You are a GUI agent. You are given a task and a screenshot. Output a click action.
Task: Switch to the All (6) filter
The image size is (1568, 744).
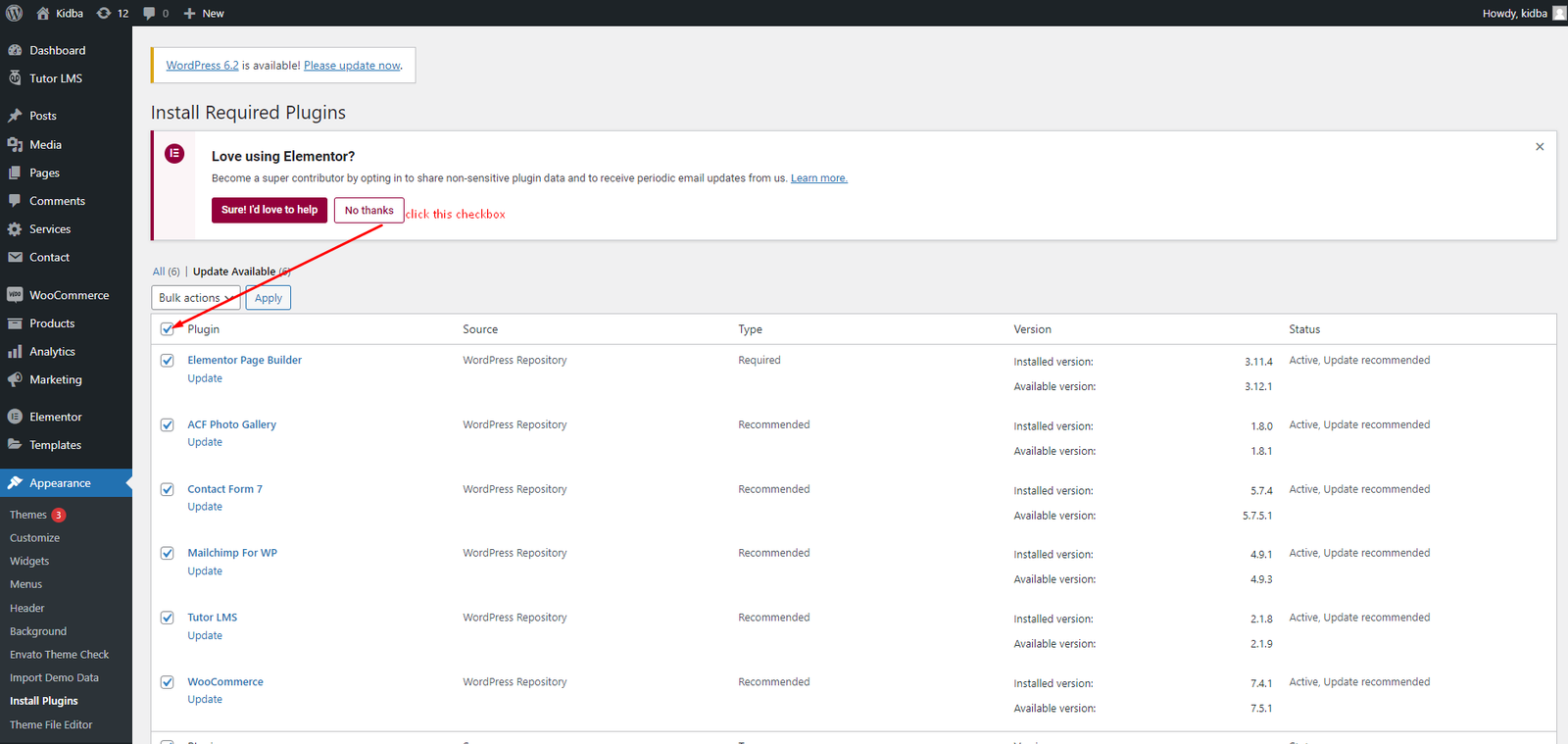166,272
